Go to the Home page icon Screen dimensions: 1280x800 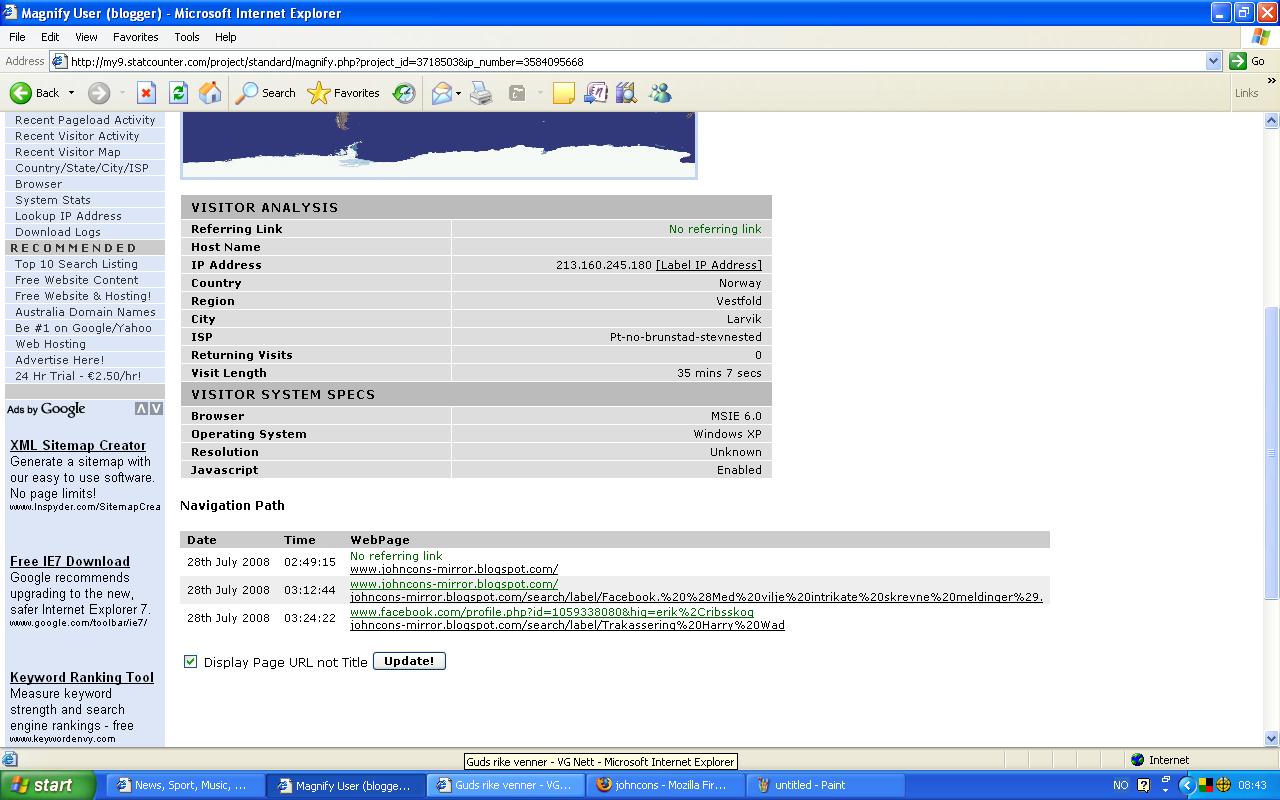coord(210,93)
